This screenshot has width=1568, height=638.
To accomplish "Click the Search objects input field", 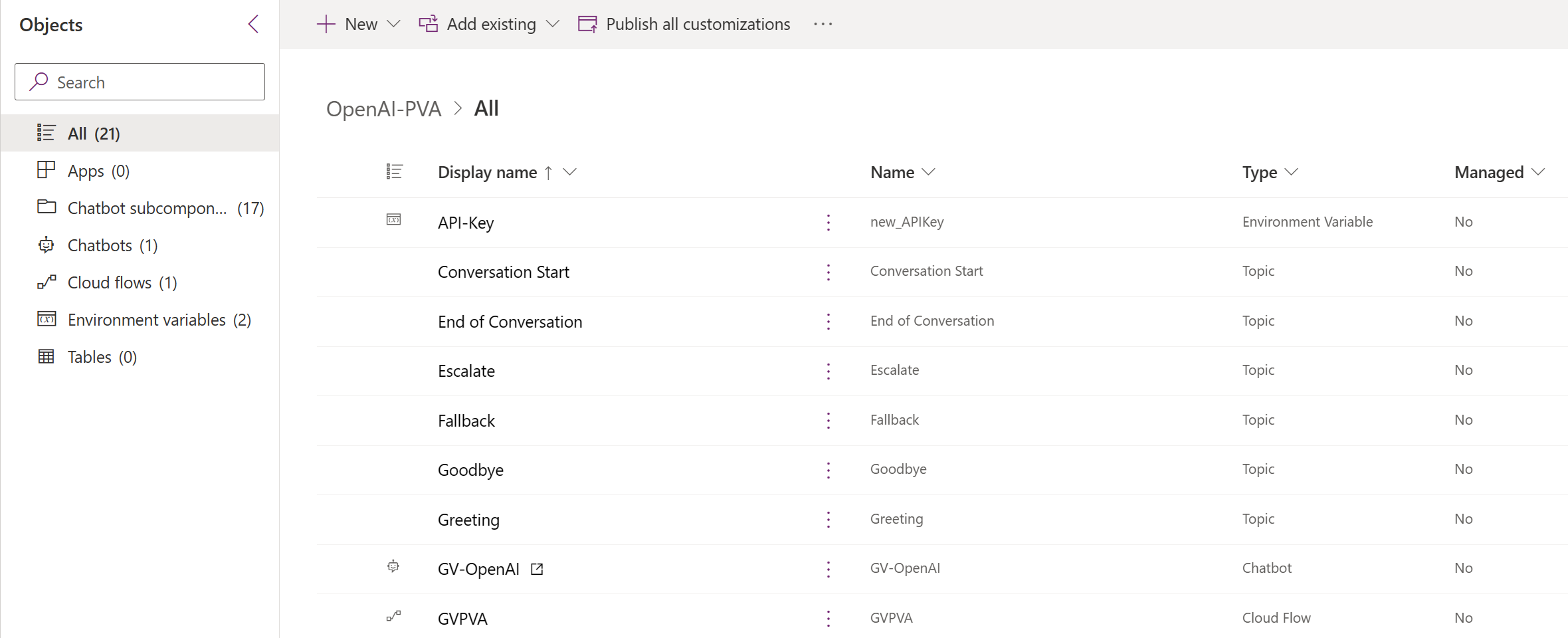I will click(x=140, y=82).
